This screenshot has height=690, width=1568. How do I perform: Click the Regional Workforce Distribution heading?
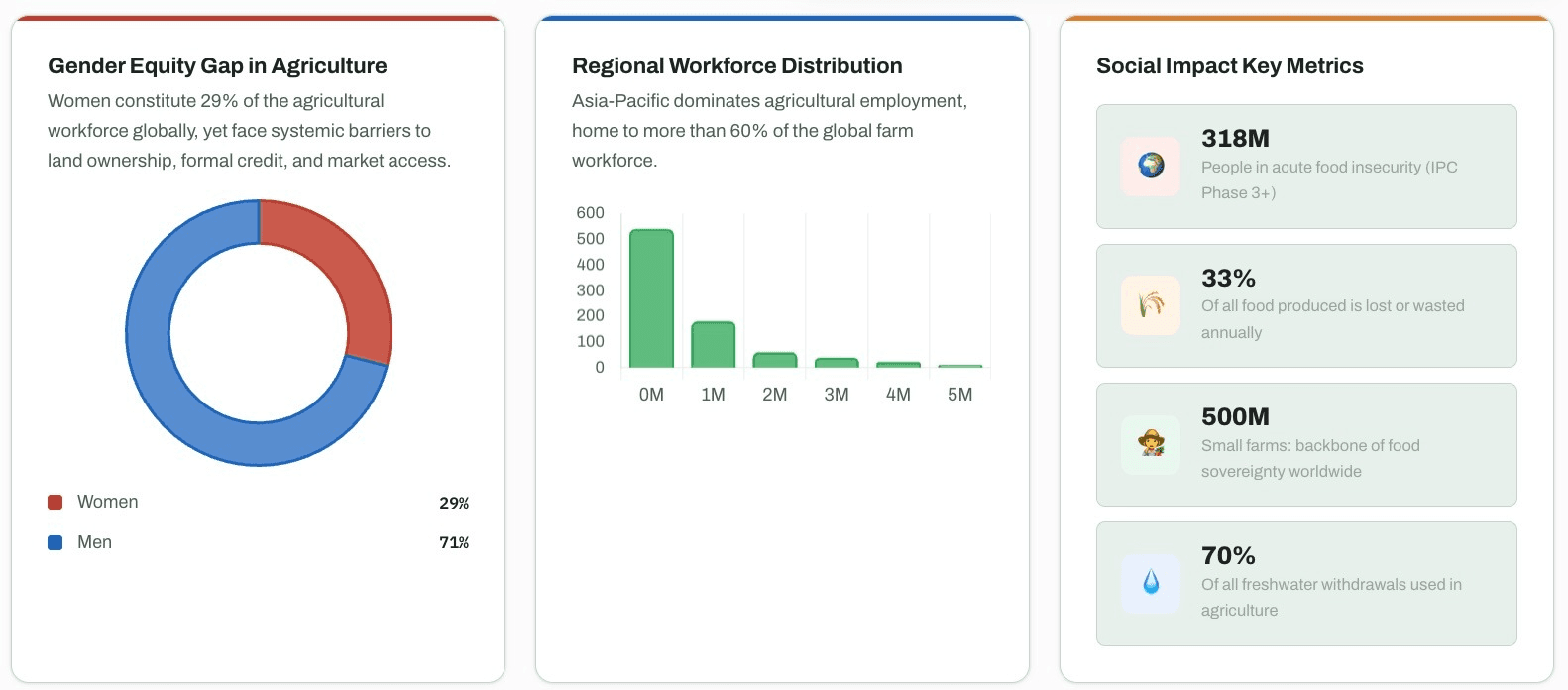(x=736, y=66)
